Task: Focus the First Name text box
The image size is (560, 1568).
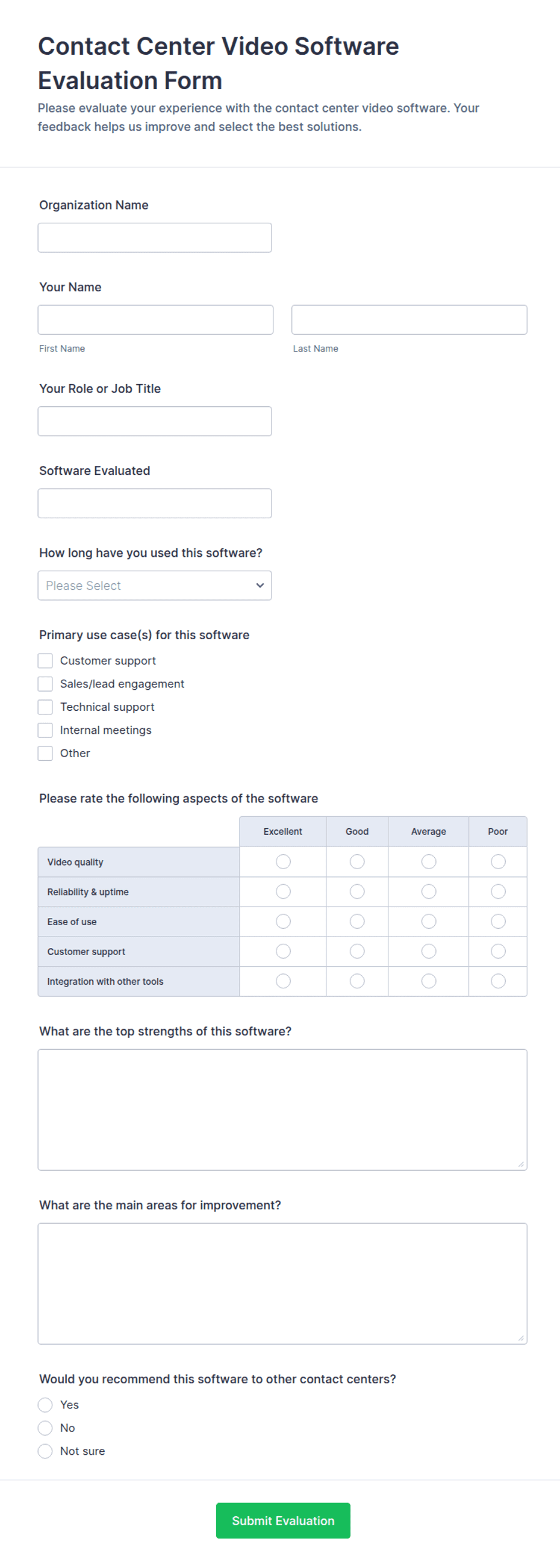Action: (x=155, y=320)
